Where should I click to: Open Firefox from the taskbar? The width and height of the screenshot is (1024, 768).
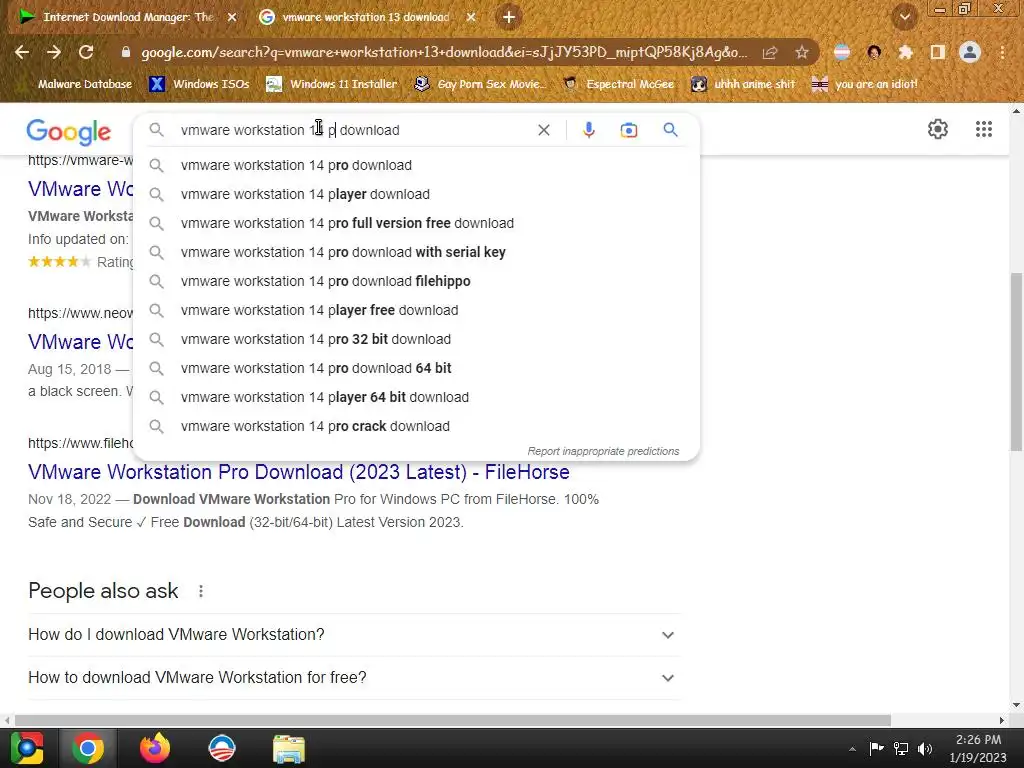(x=155, y=748)
